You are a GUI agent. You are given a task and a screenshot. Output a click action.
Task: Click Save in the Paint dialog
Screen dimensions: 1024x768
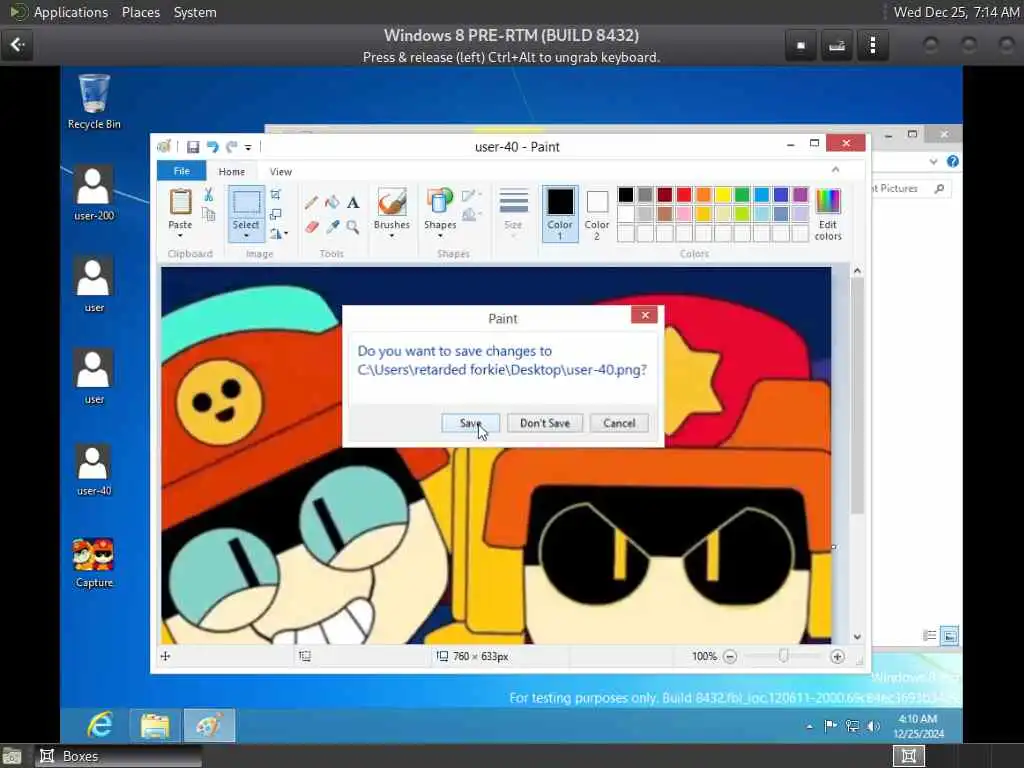point(470,423)
